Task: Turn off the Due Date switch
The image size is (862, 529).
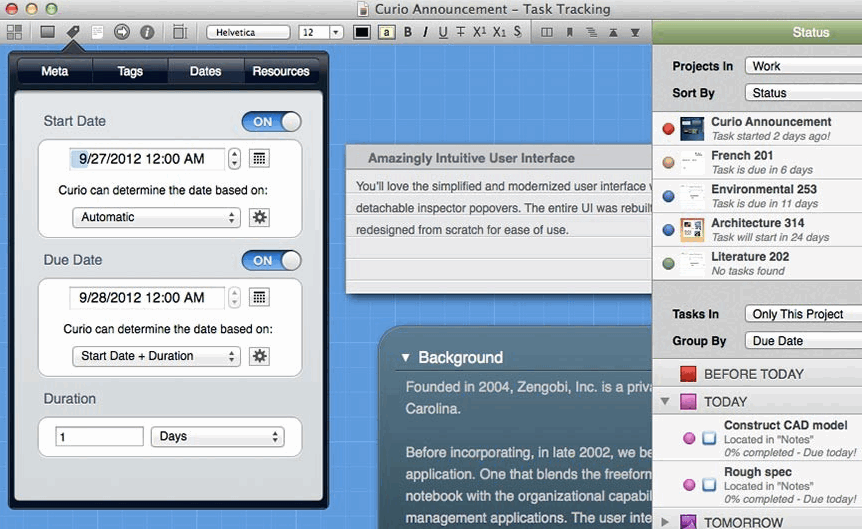Action: click(272, 260)
